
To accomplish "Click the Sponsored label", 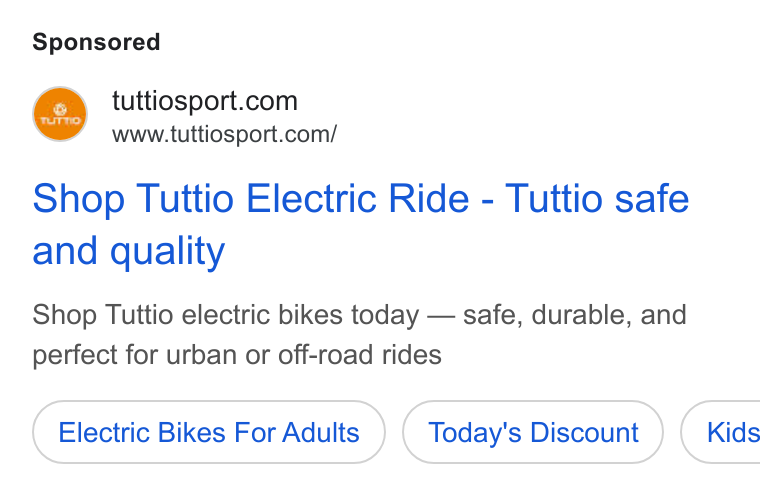I will click(96, 42).
